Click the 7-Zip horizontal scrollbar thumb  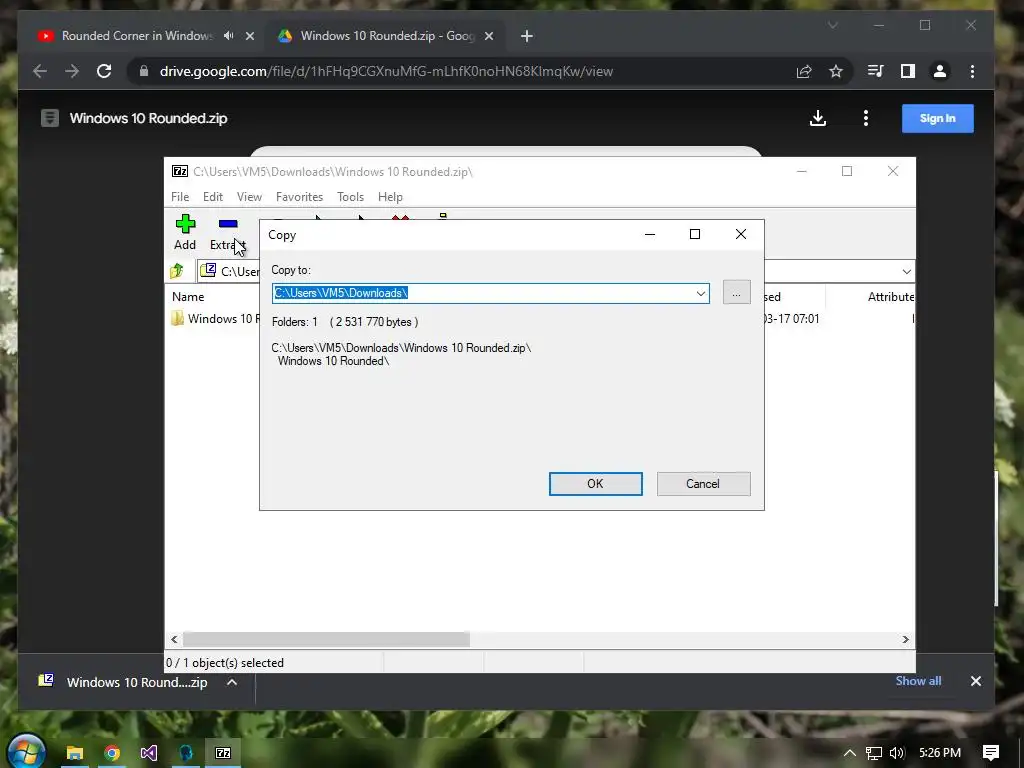click(x=326, y=639)
